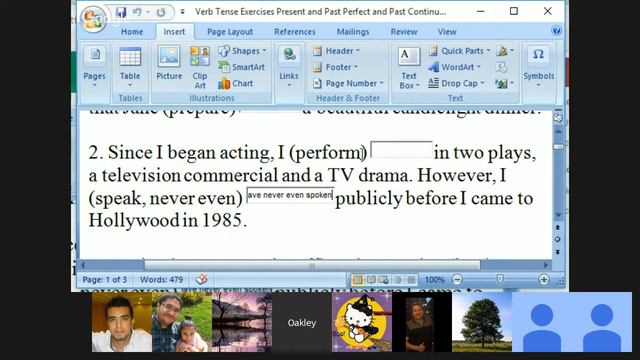
Task: Switch to Web Layout view
Action: tap(384, 280)
